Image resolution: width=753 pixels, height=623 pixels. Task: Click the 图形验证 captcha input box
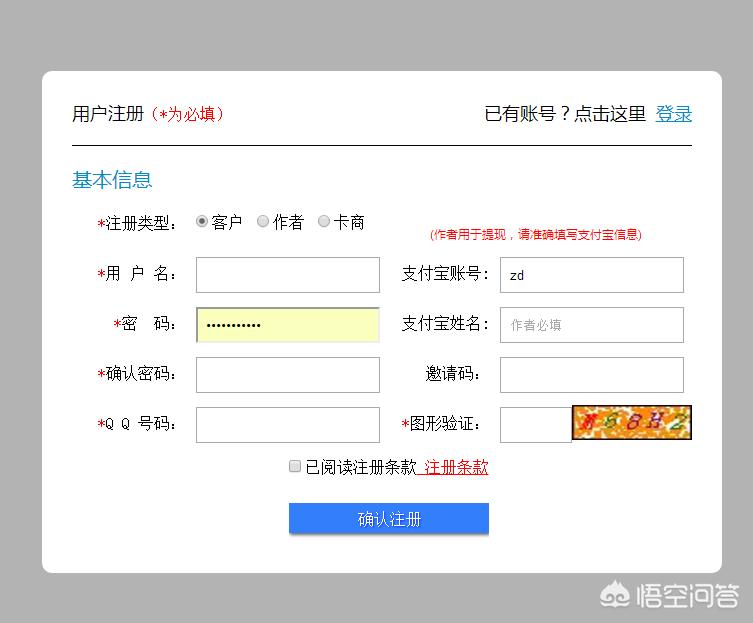pos(536,425)
